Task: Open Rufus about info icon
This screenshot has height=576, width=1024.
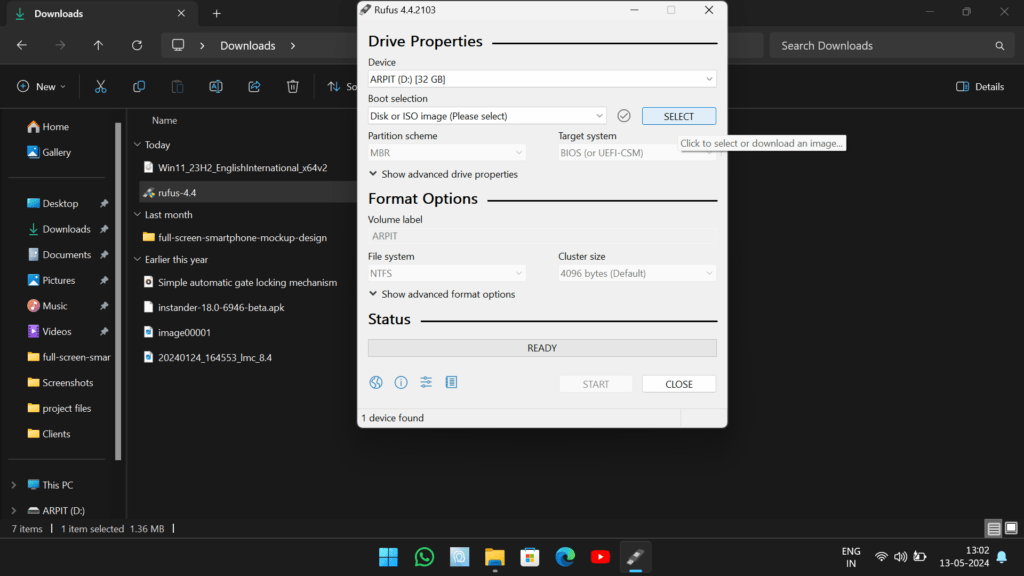Action: tap(401, 383)
